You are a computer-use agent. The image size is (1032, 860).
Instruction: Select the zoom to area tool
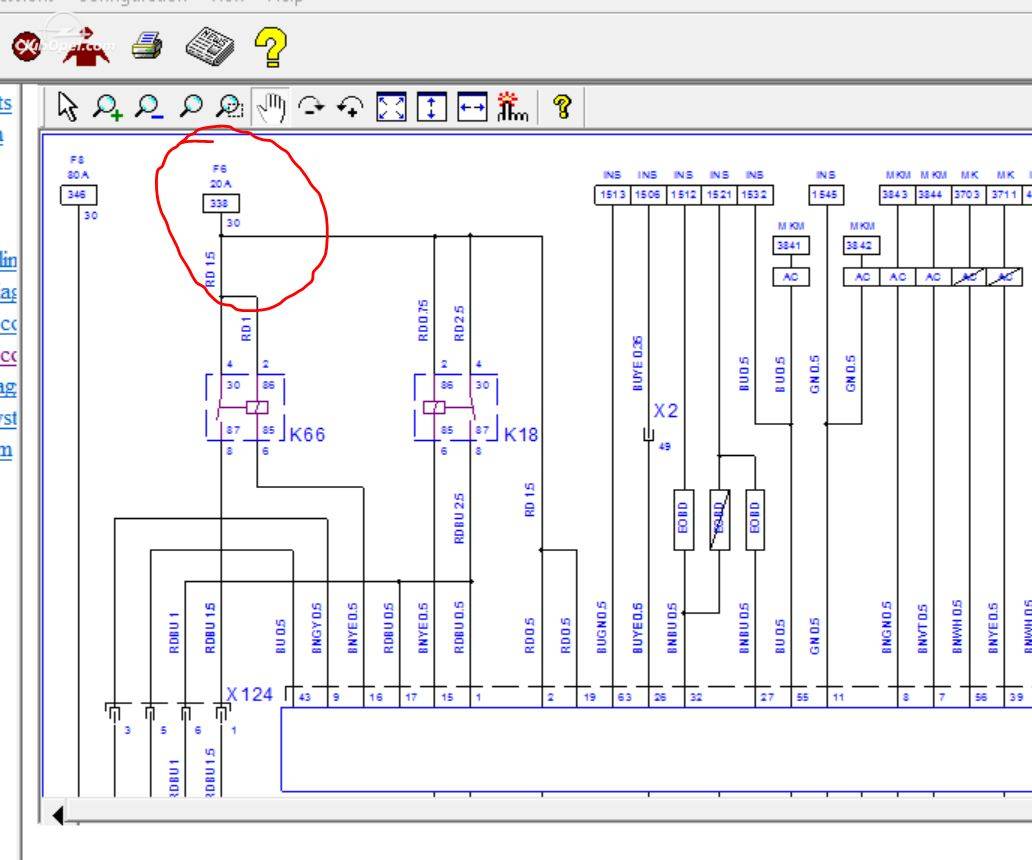point(230,107)
